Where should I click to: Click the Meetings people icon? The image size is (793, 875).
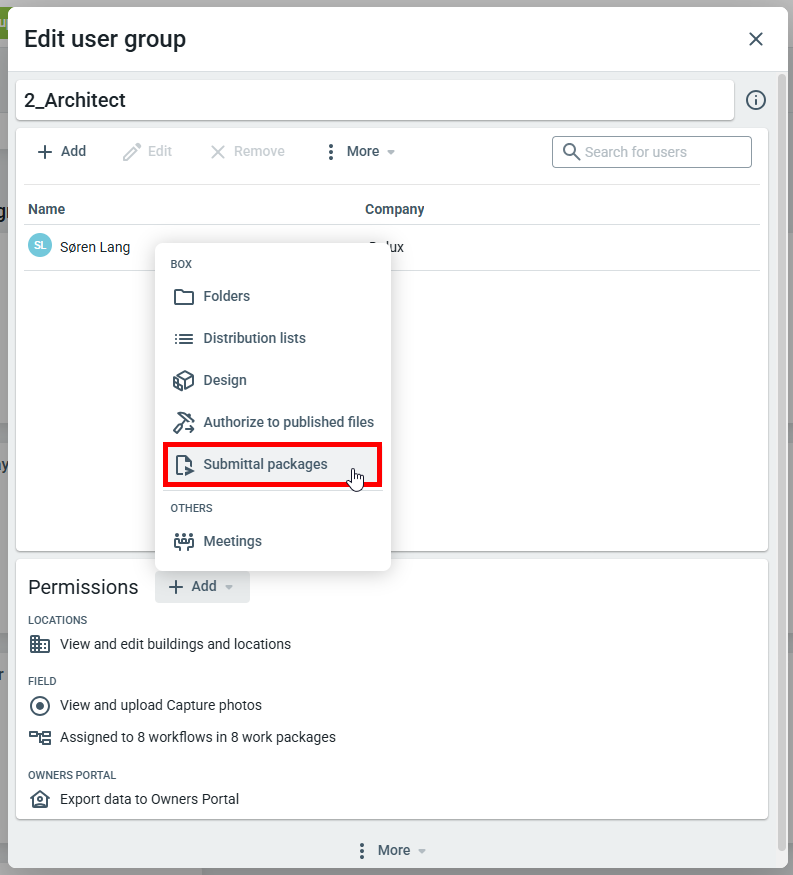click(183, 542)
